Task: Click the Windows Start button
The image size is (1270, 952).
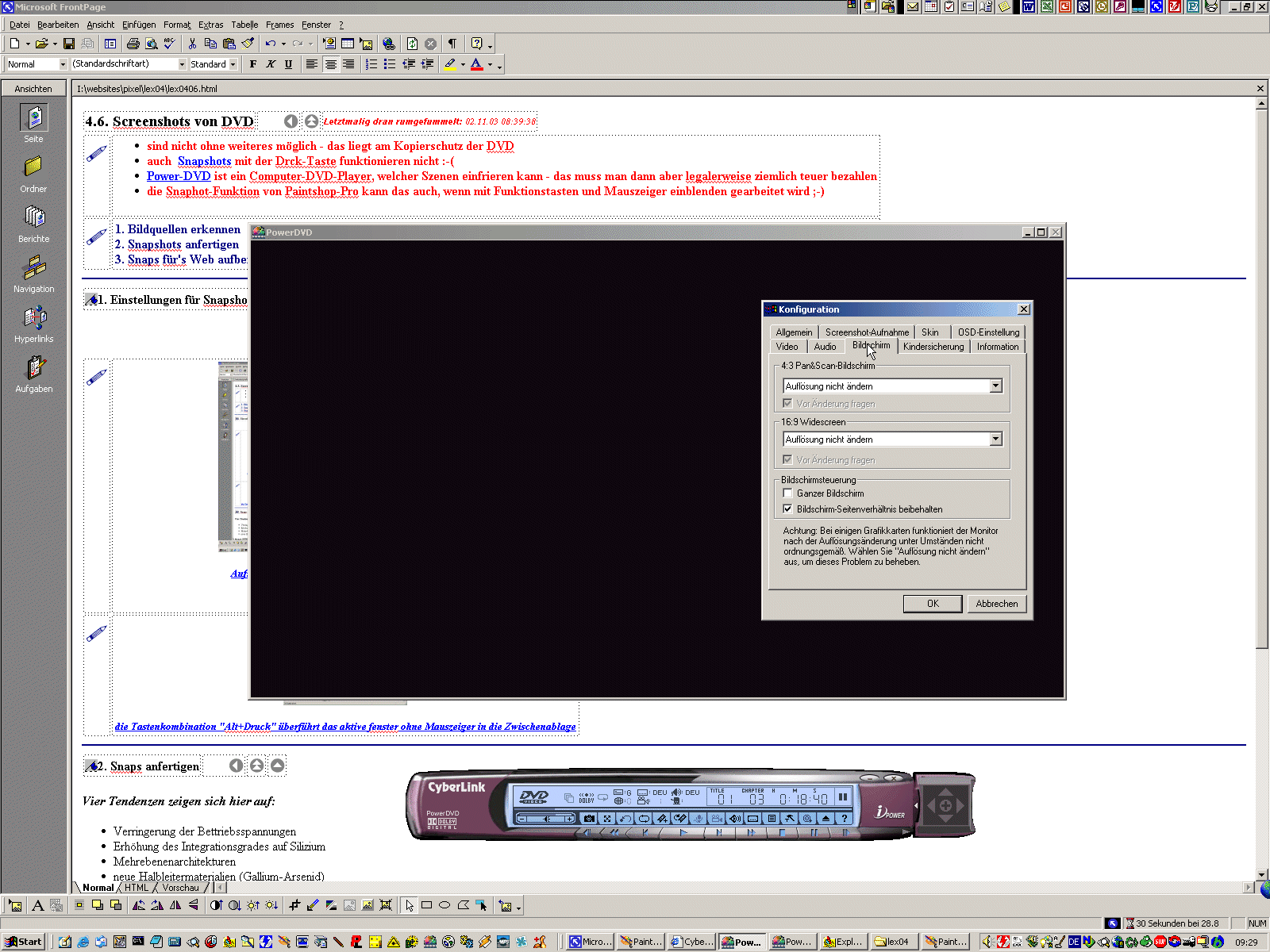Action: pos(24,942)
